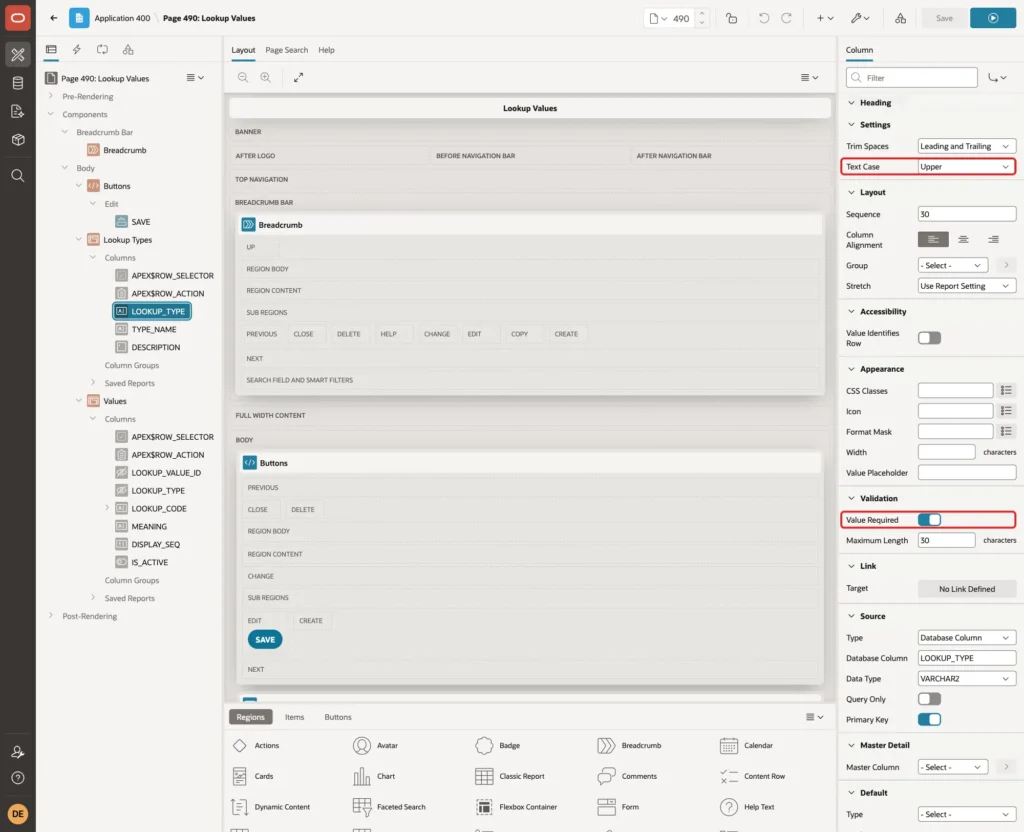This screenshot has width=1024, height=832.
Task: Open the Source Type dropdown
Action: [967, 637]
